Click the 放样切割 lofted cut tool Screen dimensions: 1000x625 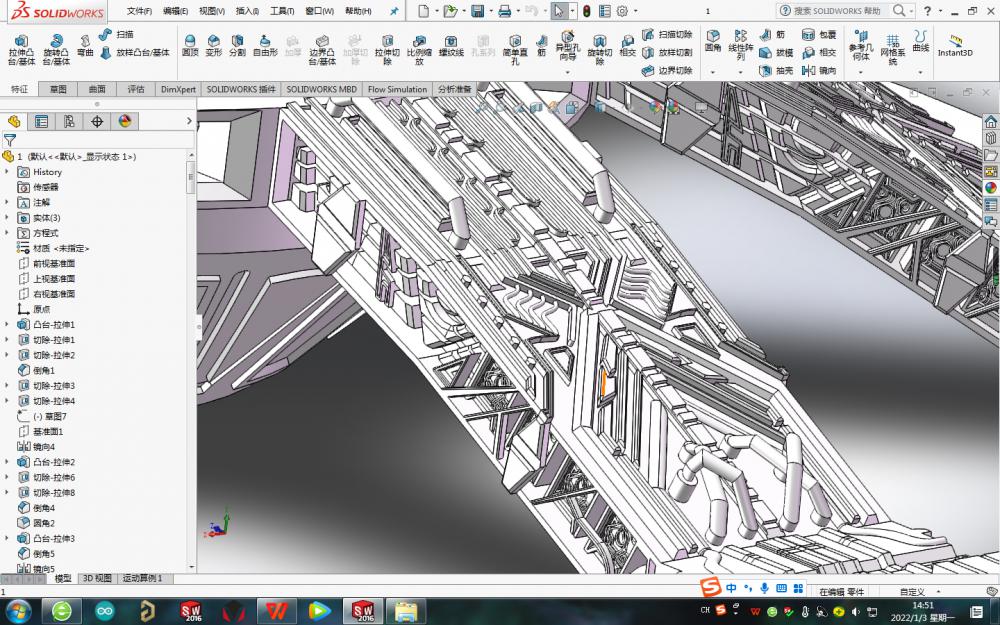[667, 52]
